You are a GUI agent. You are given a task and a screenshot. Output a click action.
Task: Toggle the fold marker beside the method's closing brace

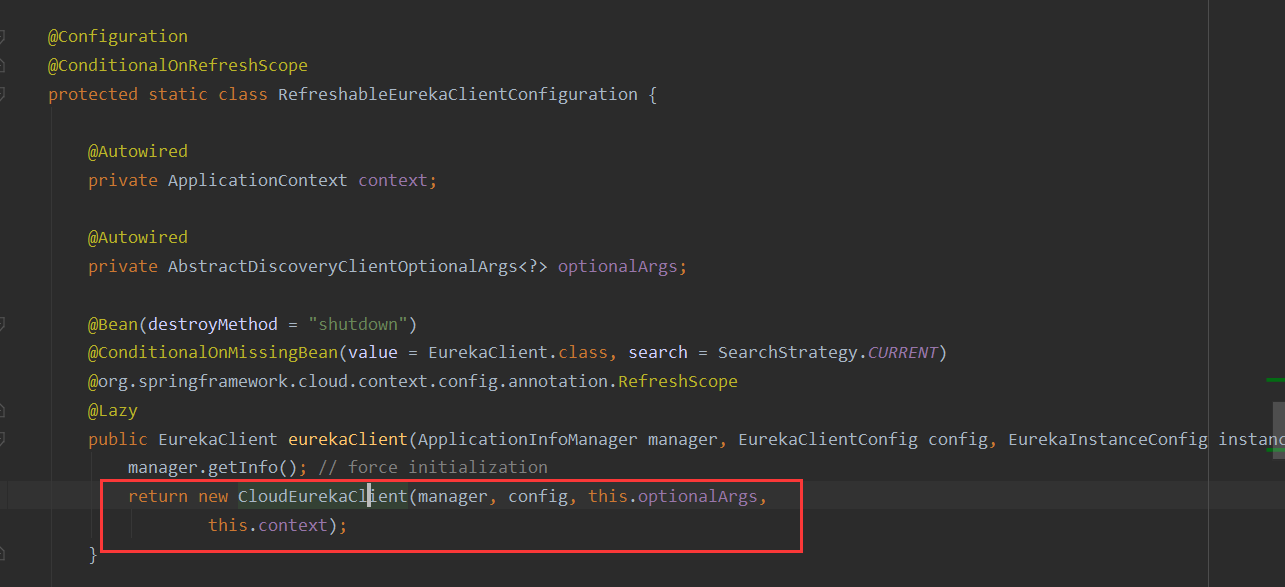point(1,553)
